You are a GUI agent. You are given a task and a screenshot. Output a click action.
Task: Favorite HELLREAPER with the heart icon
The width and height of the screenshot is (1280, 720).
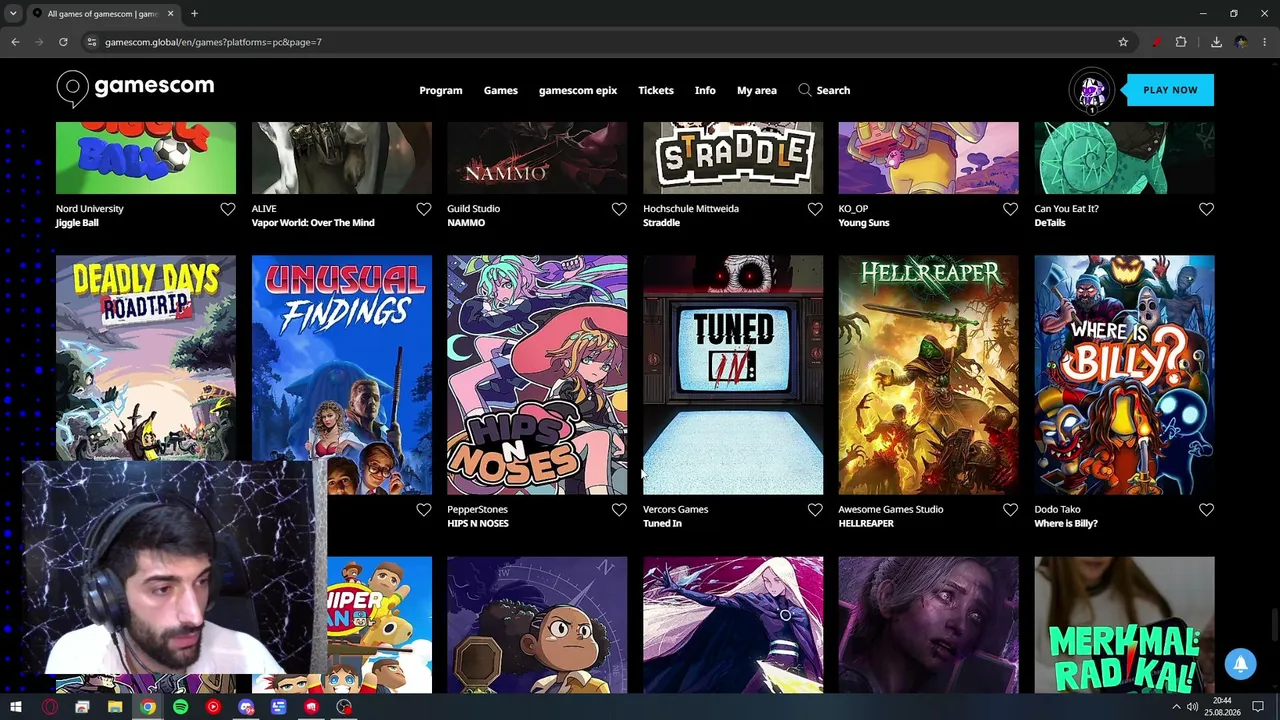click(1010, 510)
